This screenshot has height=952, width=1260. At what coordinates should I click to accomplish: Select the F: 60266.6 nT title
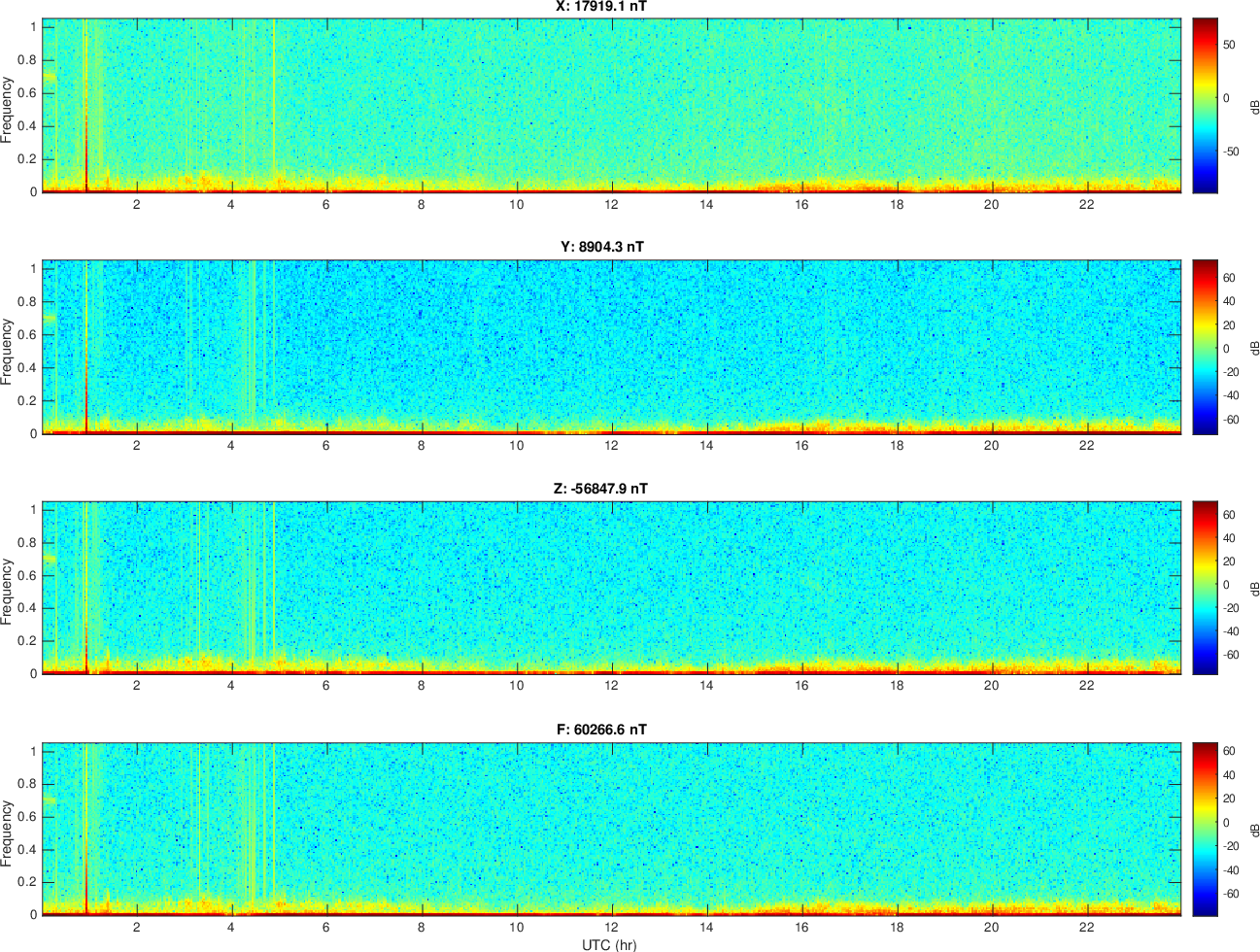[x=601, y=730]
